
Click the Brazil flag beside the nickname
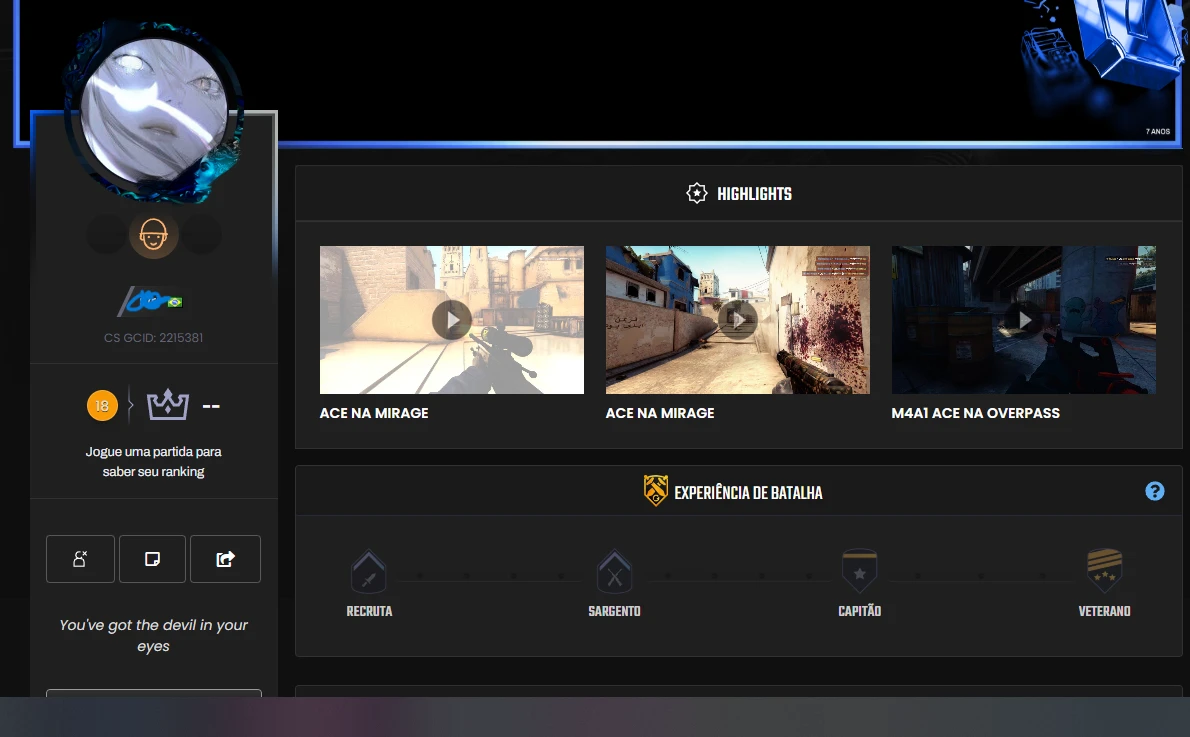click(175, 302)
